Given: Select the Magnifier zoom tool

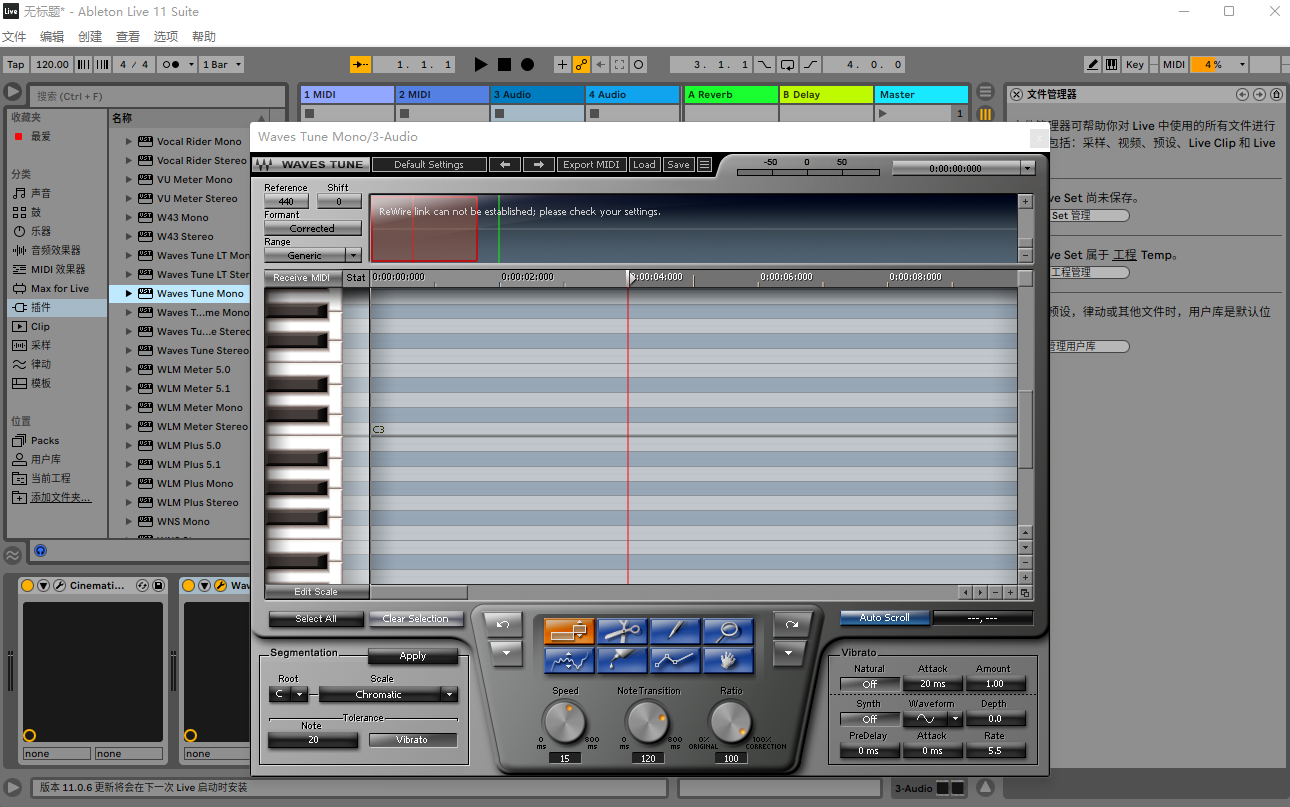Looking at the screenshot, I should pos(728,631).
